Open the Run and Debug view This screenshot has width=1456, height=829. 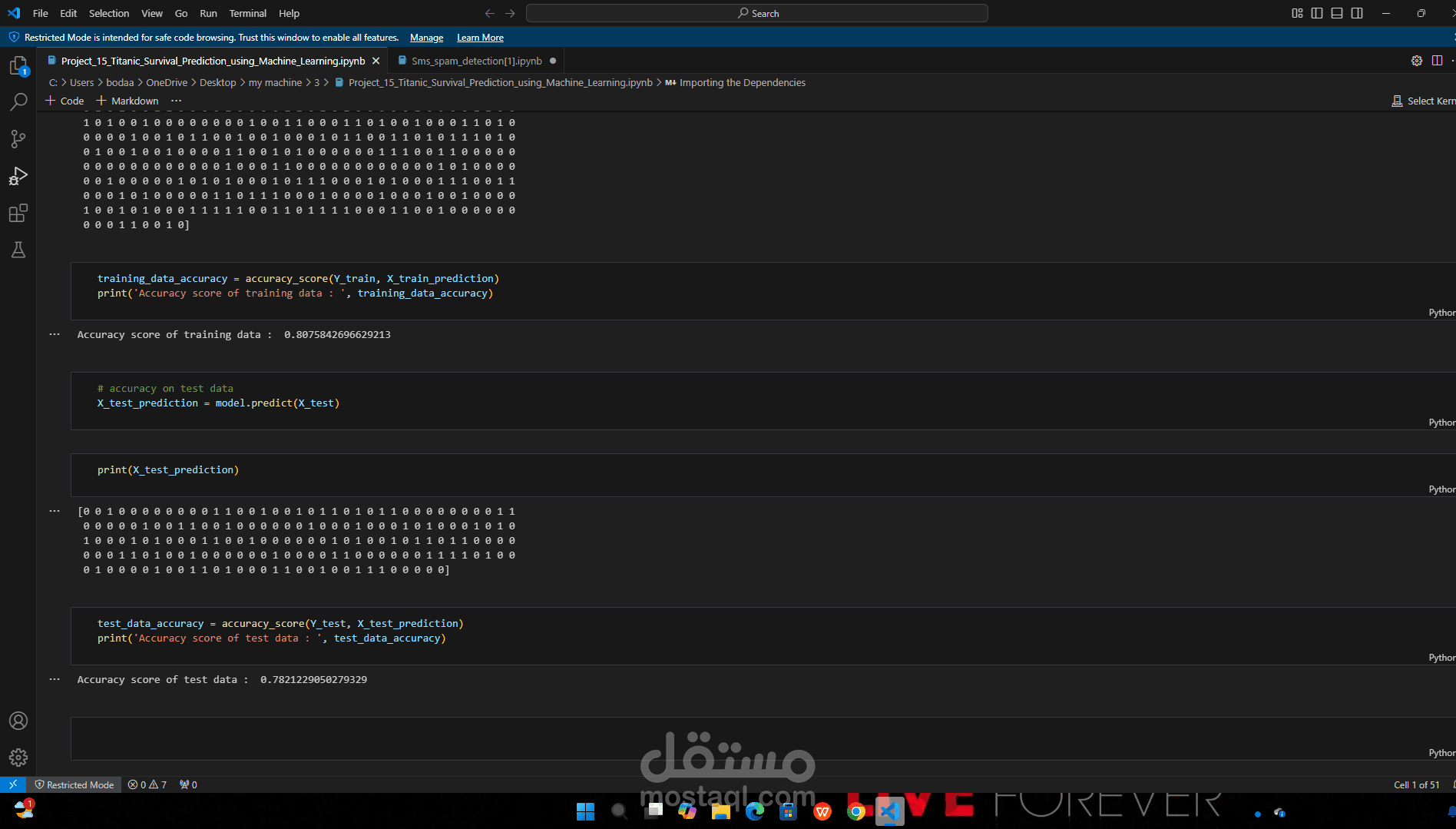[18, 176]
